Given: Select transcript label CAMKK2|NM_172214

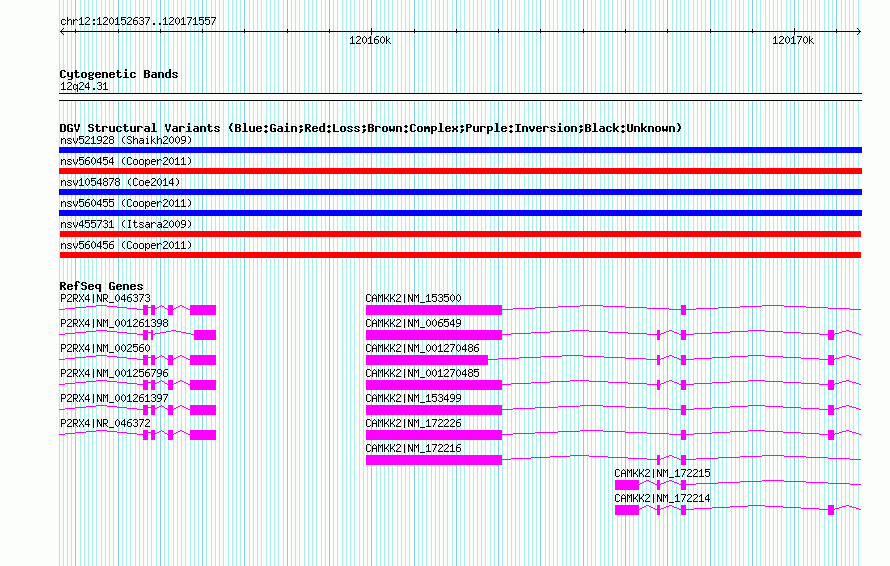Looking at the screenshot, I should 662,498.
